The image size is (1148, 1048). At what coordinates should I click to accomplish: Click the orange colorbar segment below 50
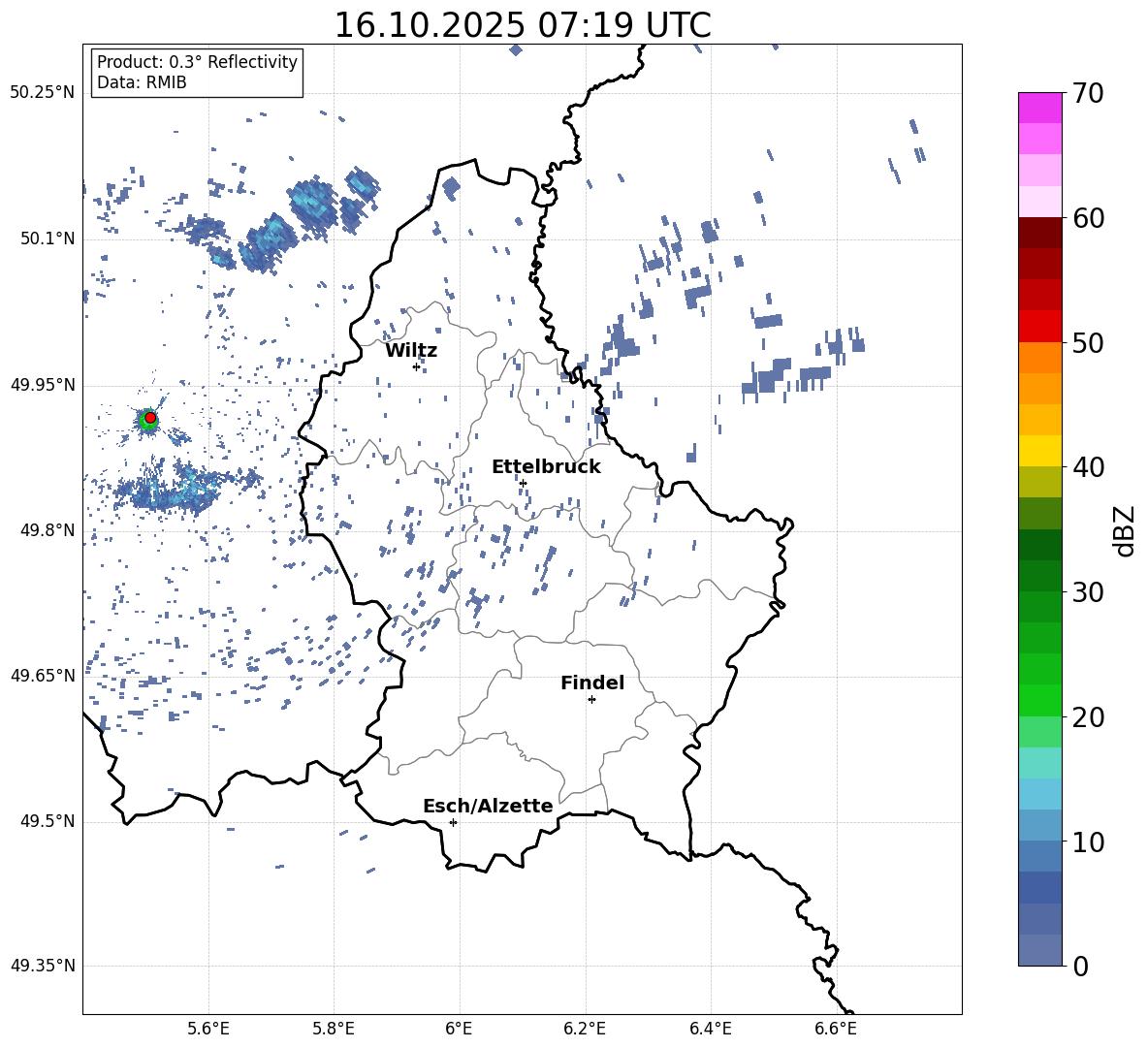pos(1039,357)
